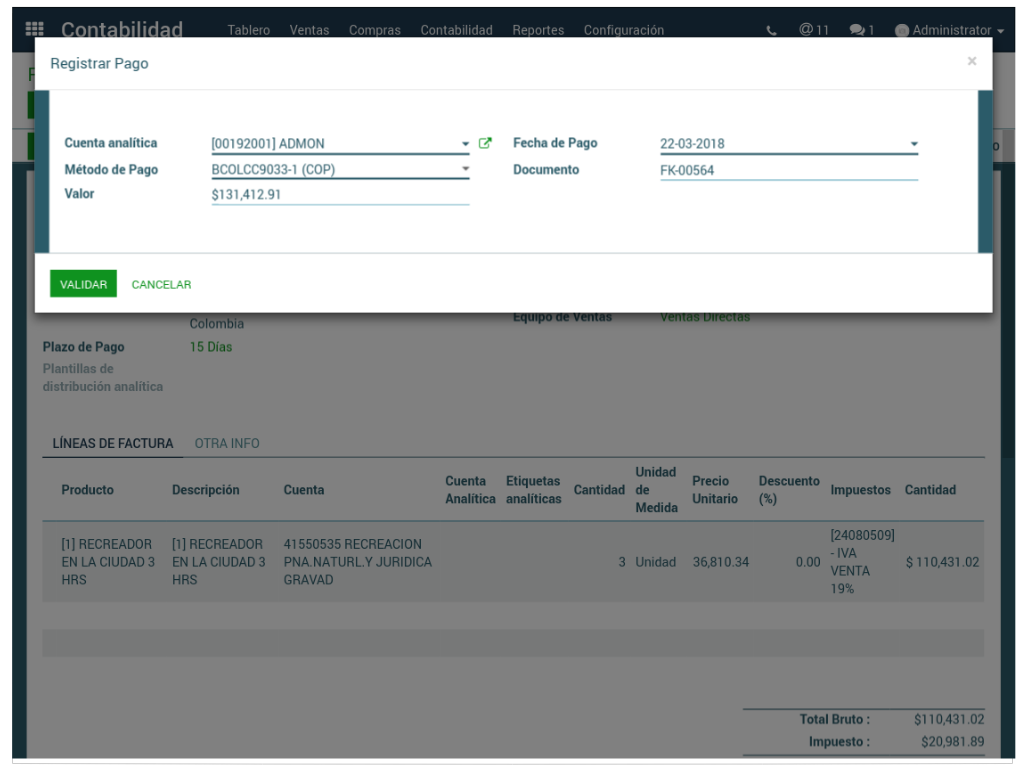The image size is (1023, 767).
Task: Click the Administrator user avatar
Action: 902,31
